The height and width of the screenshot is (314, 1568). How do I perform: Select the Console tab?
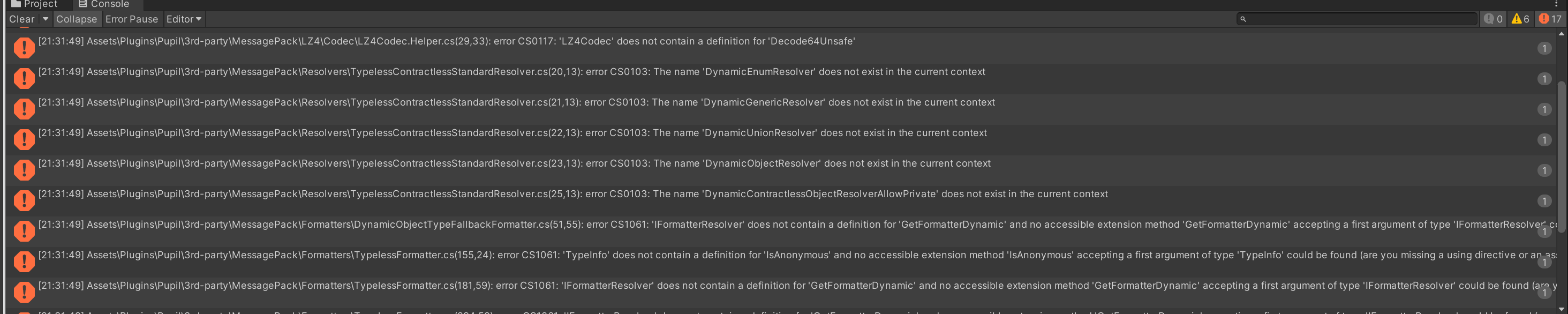pos(104,4)
